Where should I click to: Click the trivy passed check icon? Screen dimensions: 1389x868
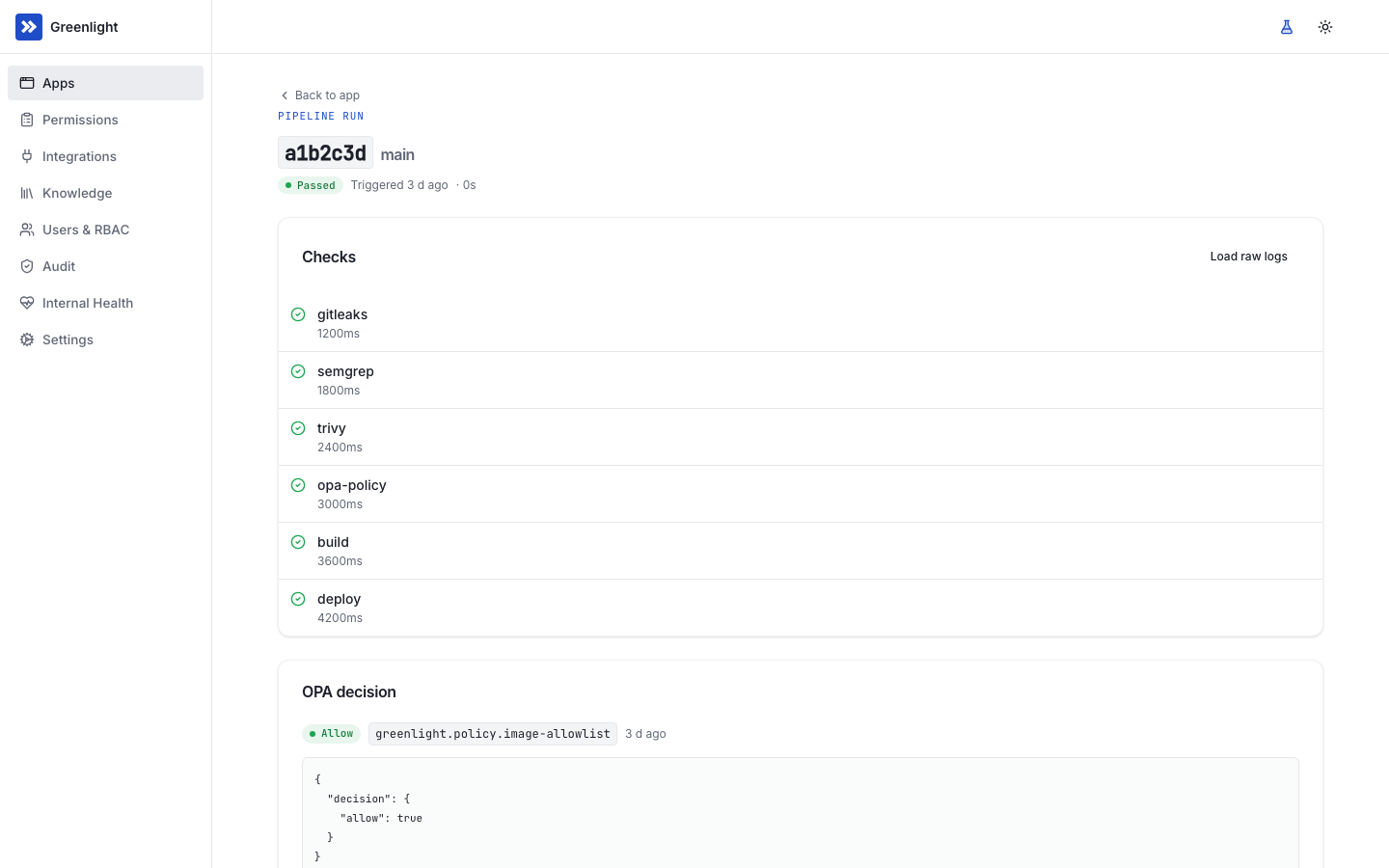[x=298, y=428]
